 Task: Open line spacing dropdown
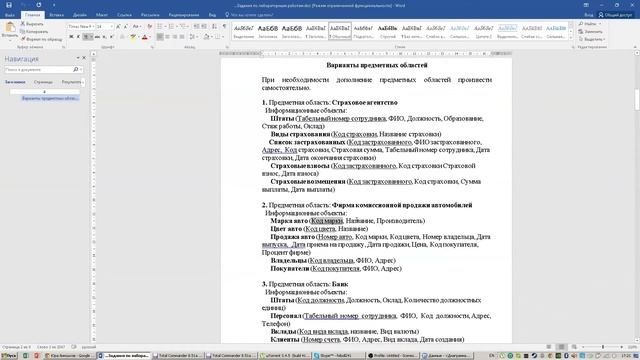(193, 37)
